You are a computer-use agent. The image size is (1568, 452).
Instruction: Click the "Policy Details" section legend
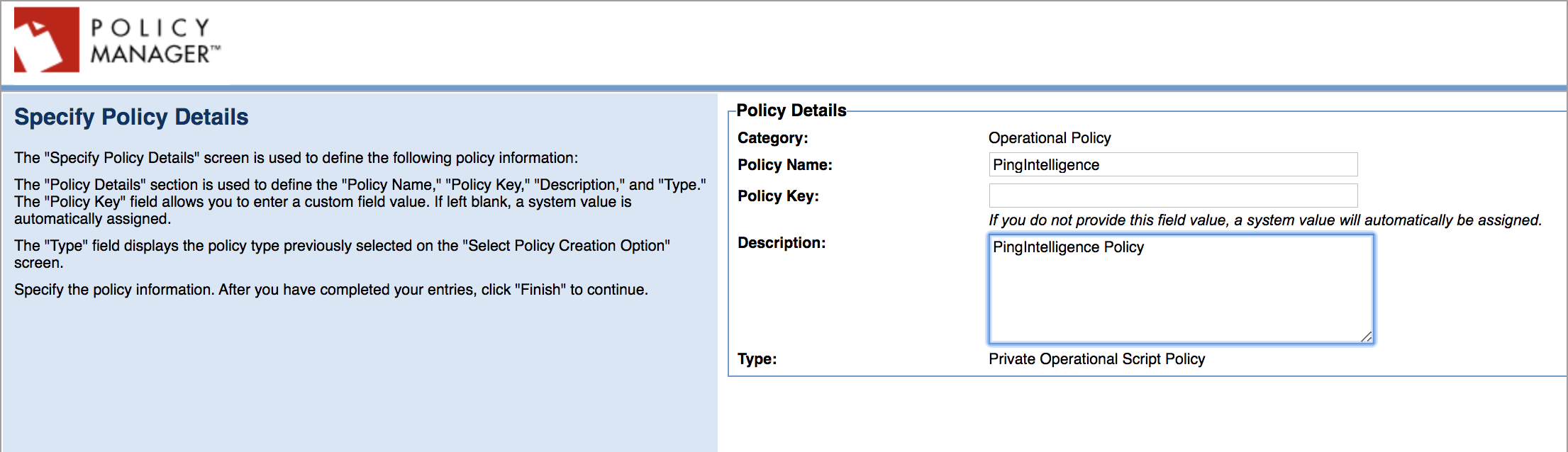tap(791, 111)
